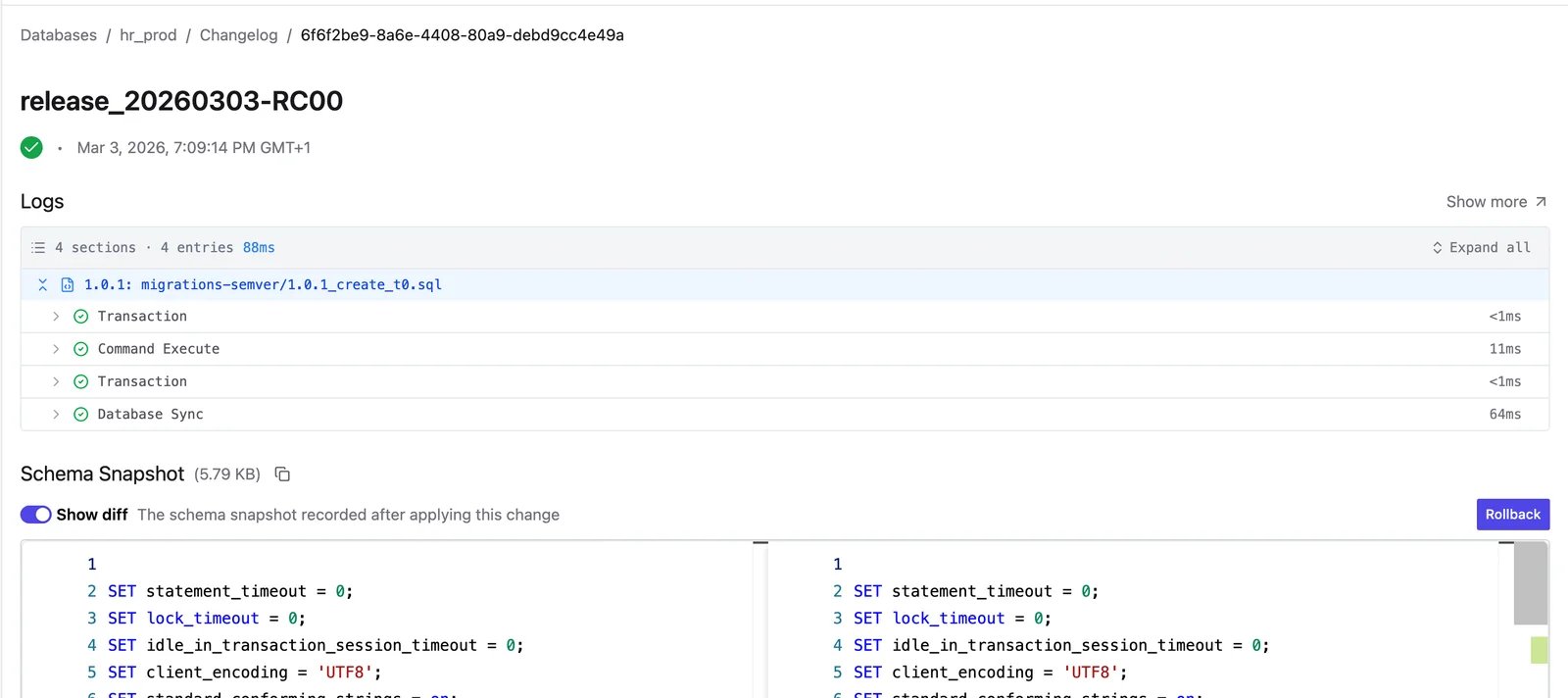This screenshot has width=1568, height=698.
Task: Click the Rollback button
Action: click(1512, 515)
